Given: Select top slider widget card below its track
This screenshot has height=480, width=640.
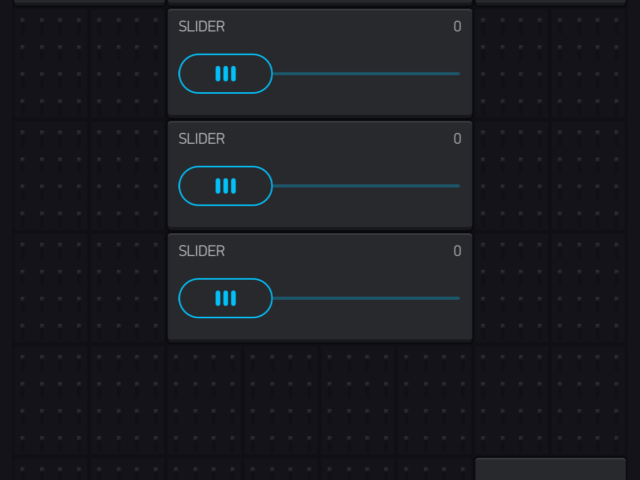Looking at the screenshot, I should pos(320,105).
